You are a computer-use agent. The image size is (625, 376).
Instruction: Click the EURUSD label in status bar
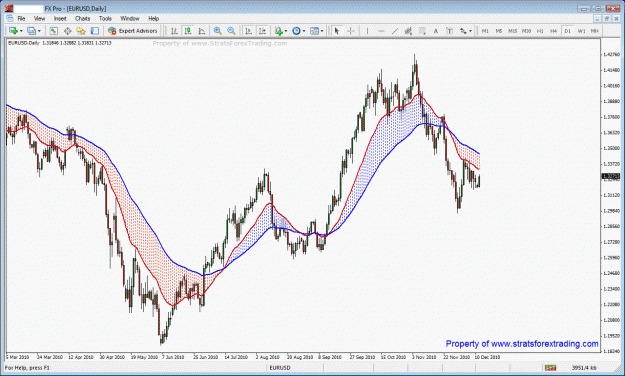[x=280, y=368]
